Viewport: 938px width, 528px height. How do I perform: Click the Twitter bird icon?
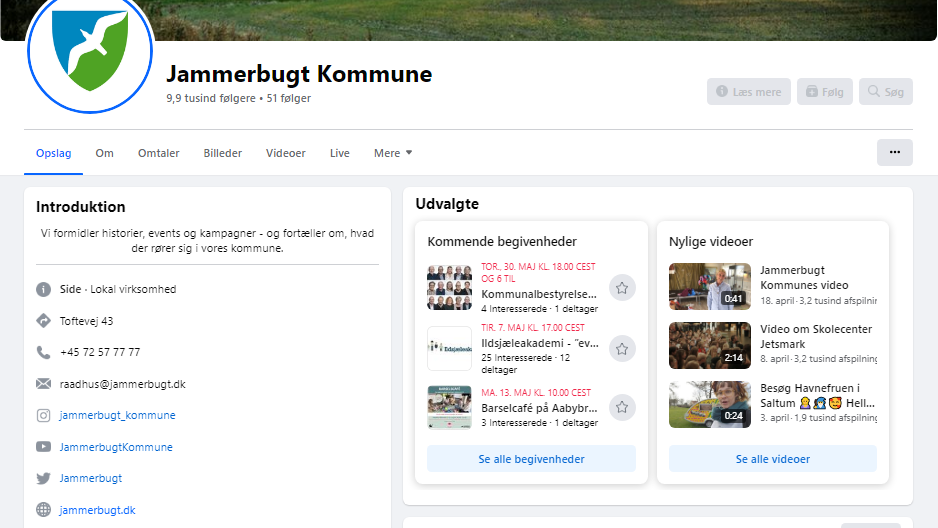[43, 478]
